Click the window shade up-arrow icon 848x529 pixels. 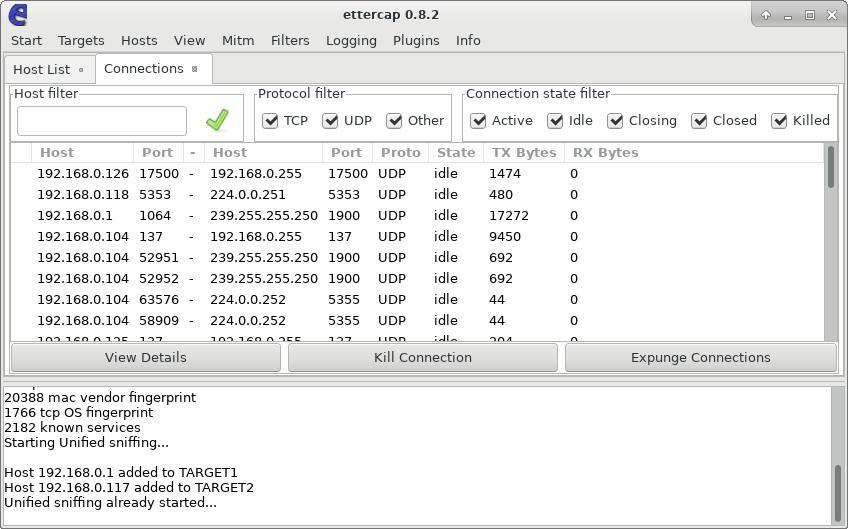766,15
